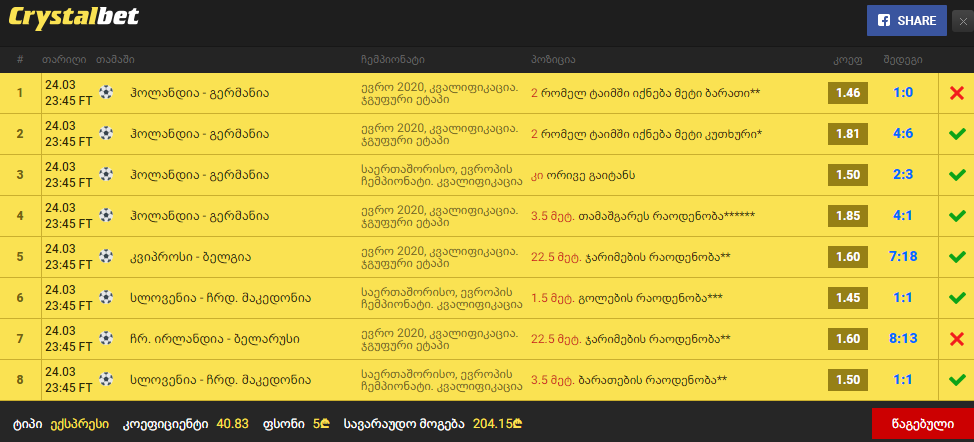Click the კოეფ column header
Screen dimensions: 974x442
pyautogui.click(x=848, y=60)
